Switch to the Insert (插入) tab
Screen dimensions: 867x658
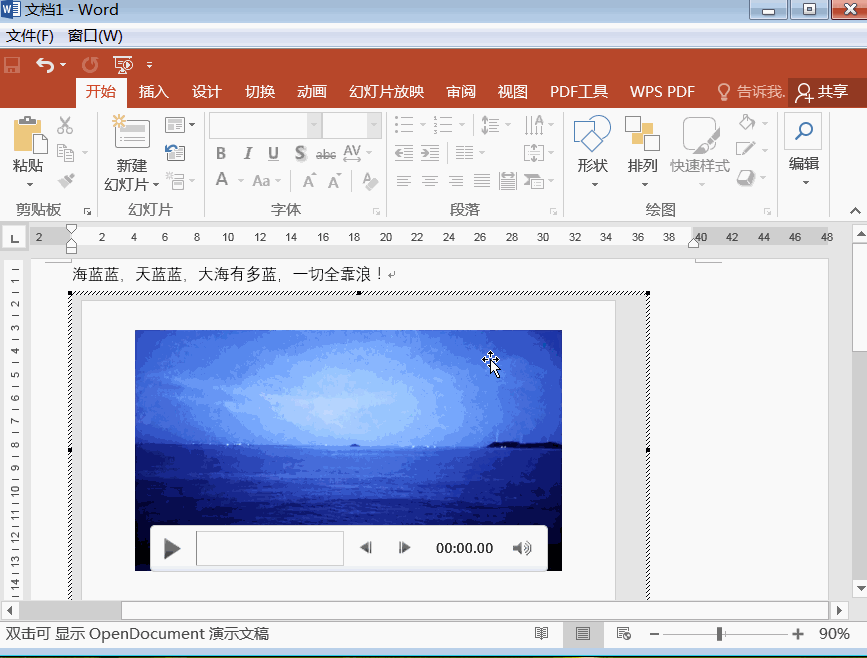[153, 92]
